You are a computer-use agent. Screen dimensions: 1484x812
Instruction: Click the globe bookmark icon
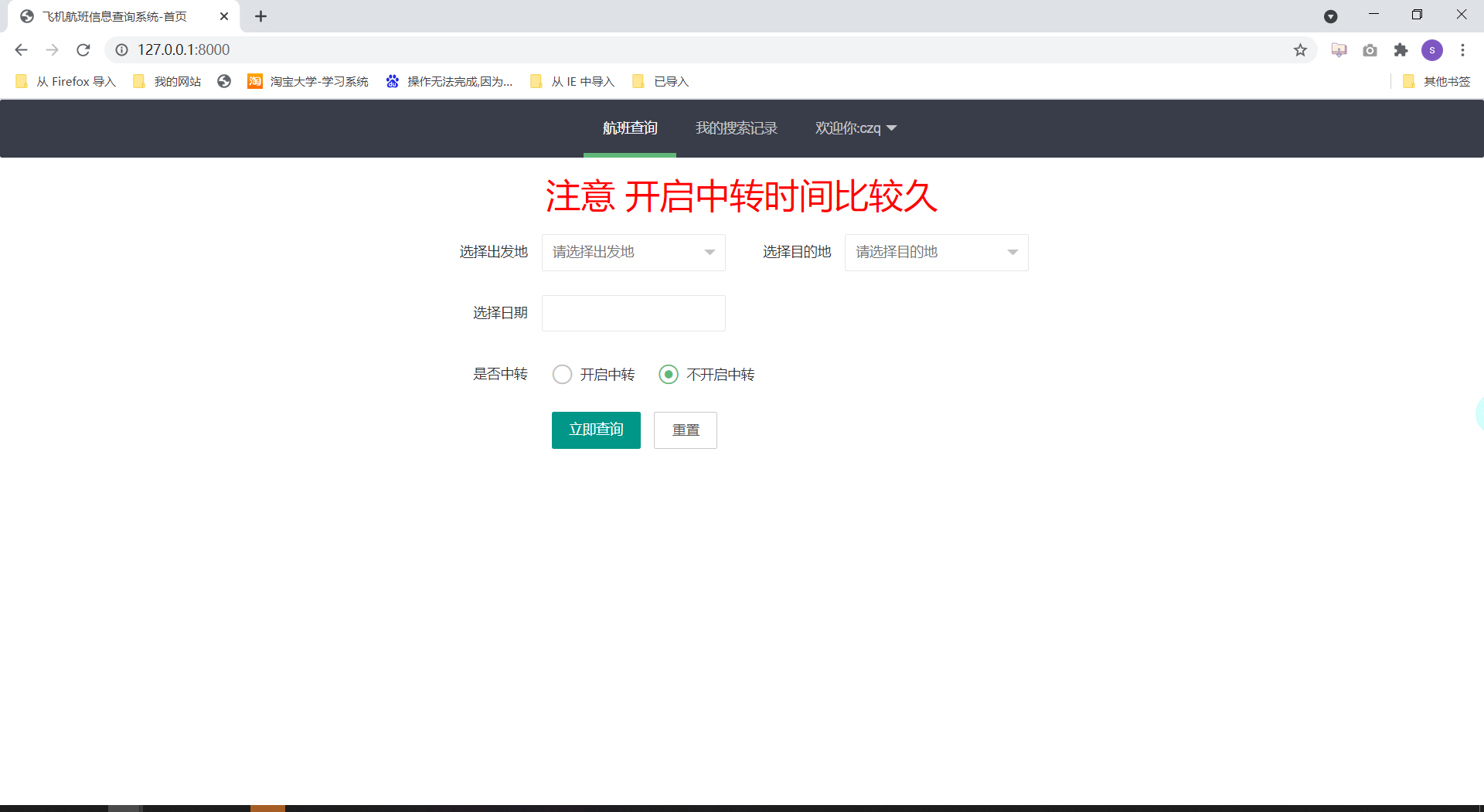tap(224, 81)
